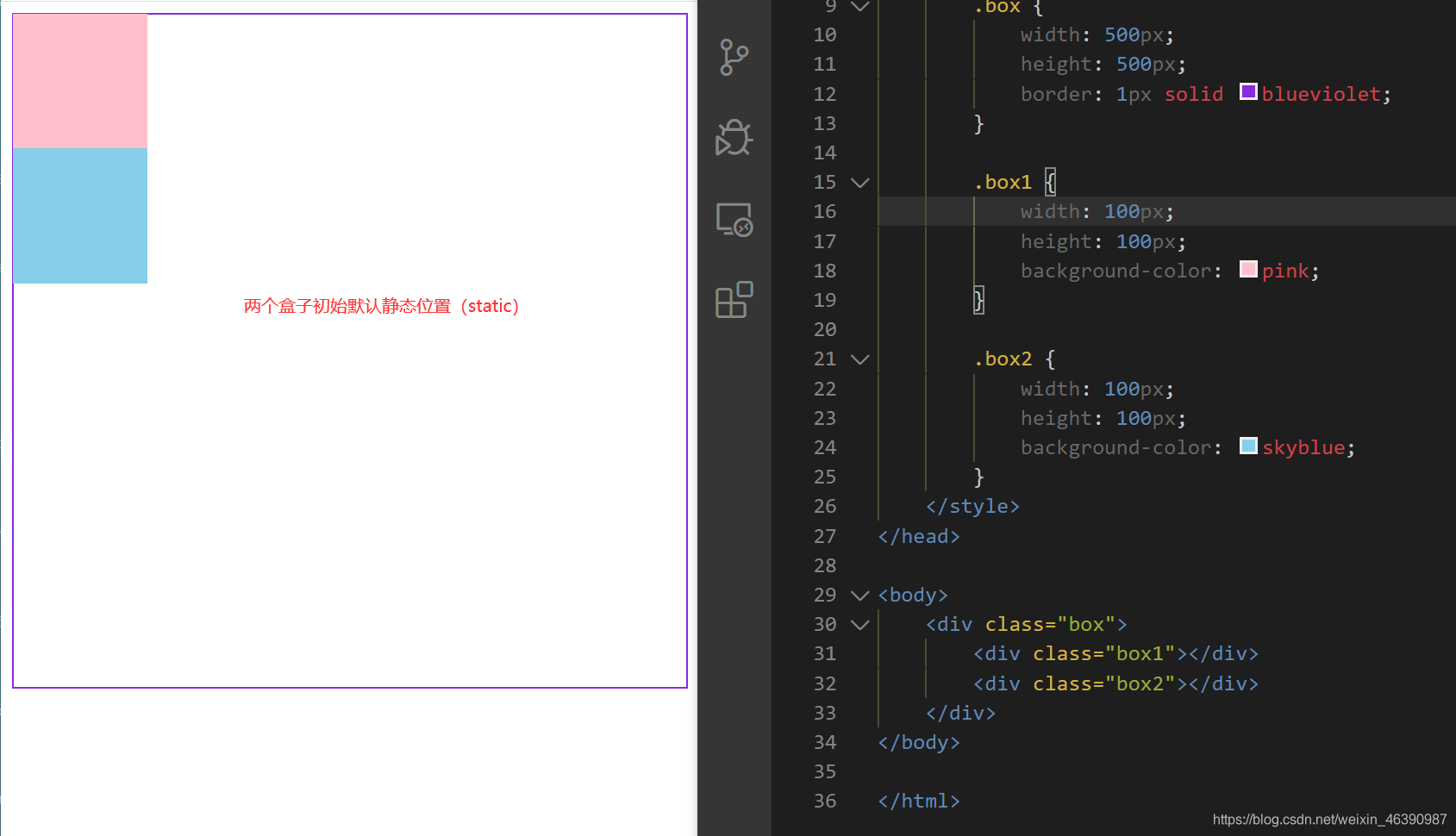
Task: Open the skyblue color swatch picker
Action: point(1248,446)
